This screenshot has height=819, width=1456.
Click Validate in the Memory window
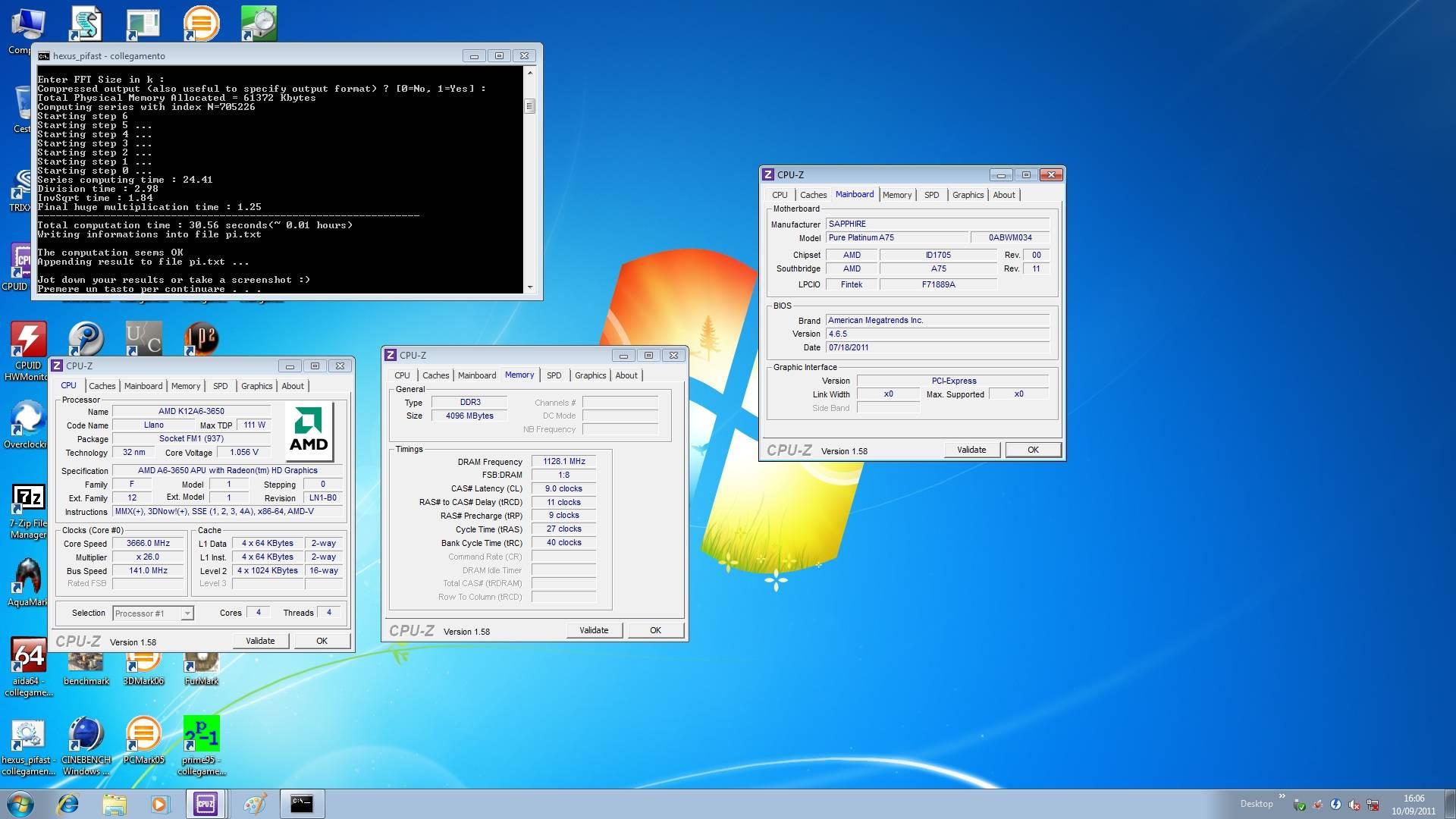point(594,630)
